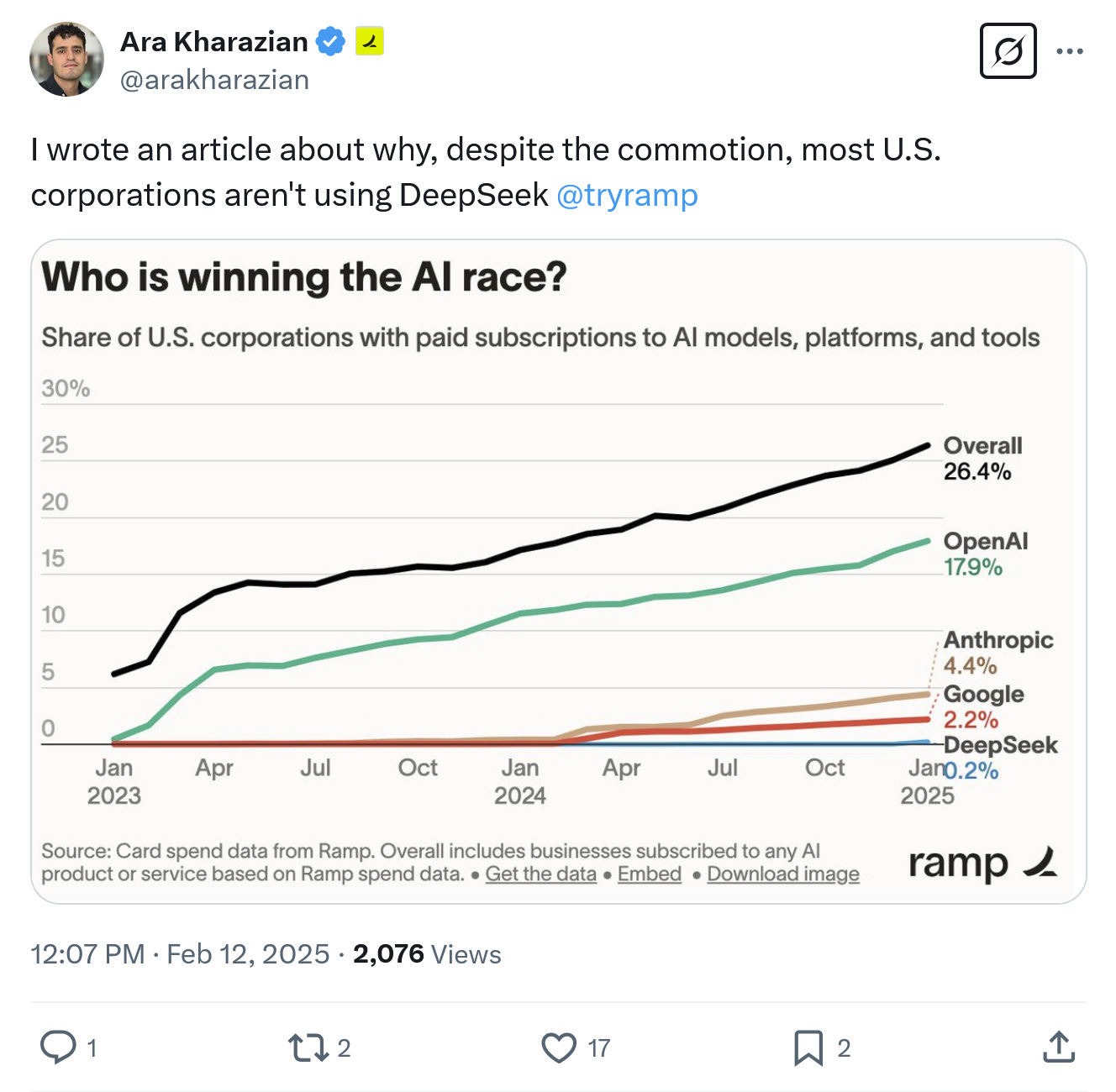This screenshot has height=1092, width=1116.
Task: Click the 2,076 Views count
Action: click(427, 954)
